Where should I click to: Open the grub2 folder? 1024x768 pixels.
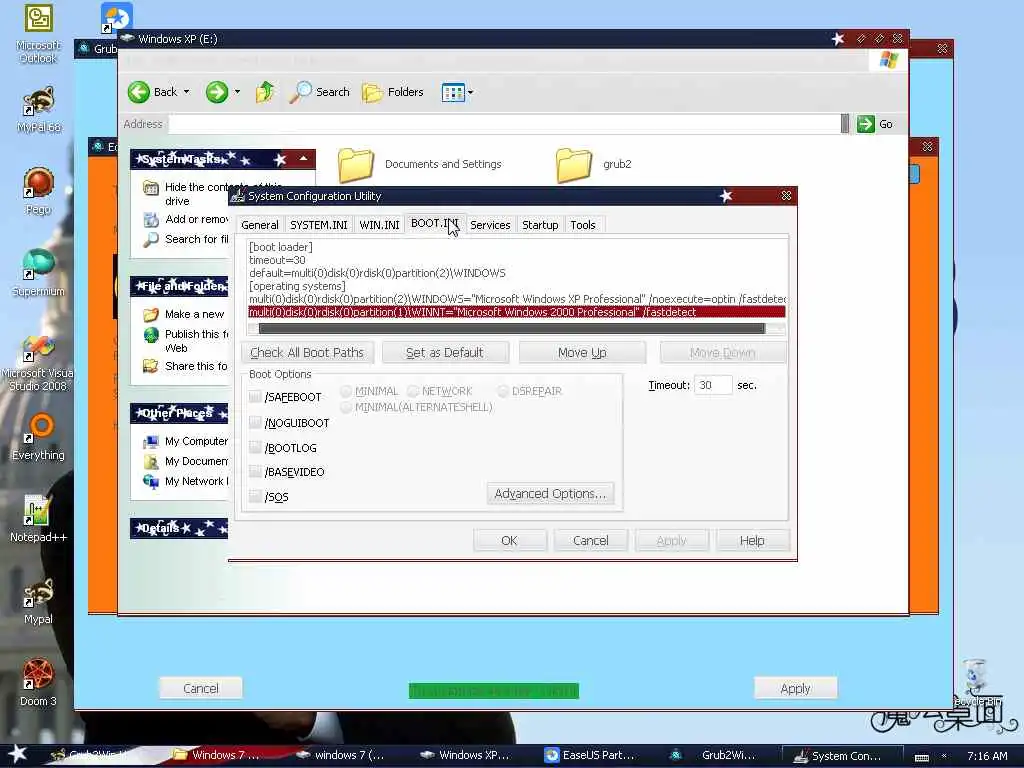point(594,165)
